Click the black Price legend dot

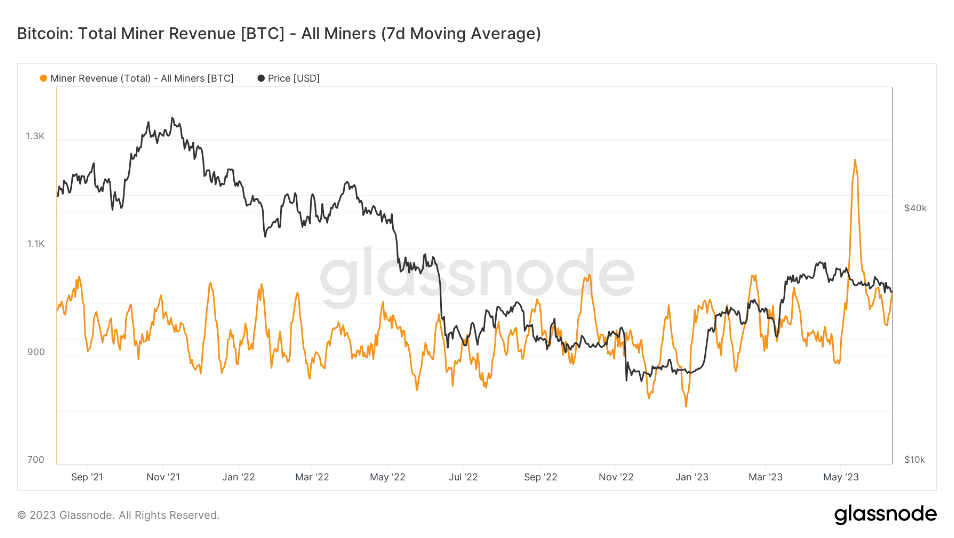(x=262, y=78)
